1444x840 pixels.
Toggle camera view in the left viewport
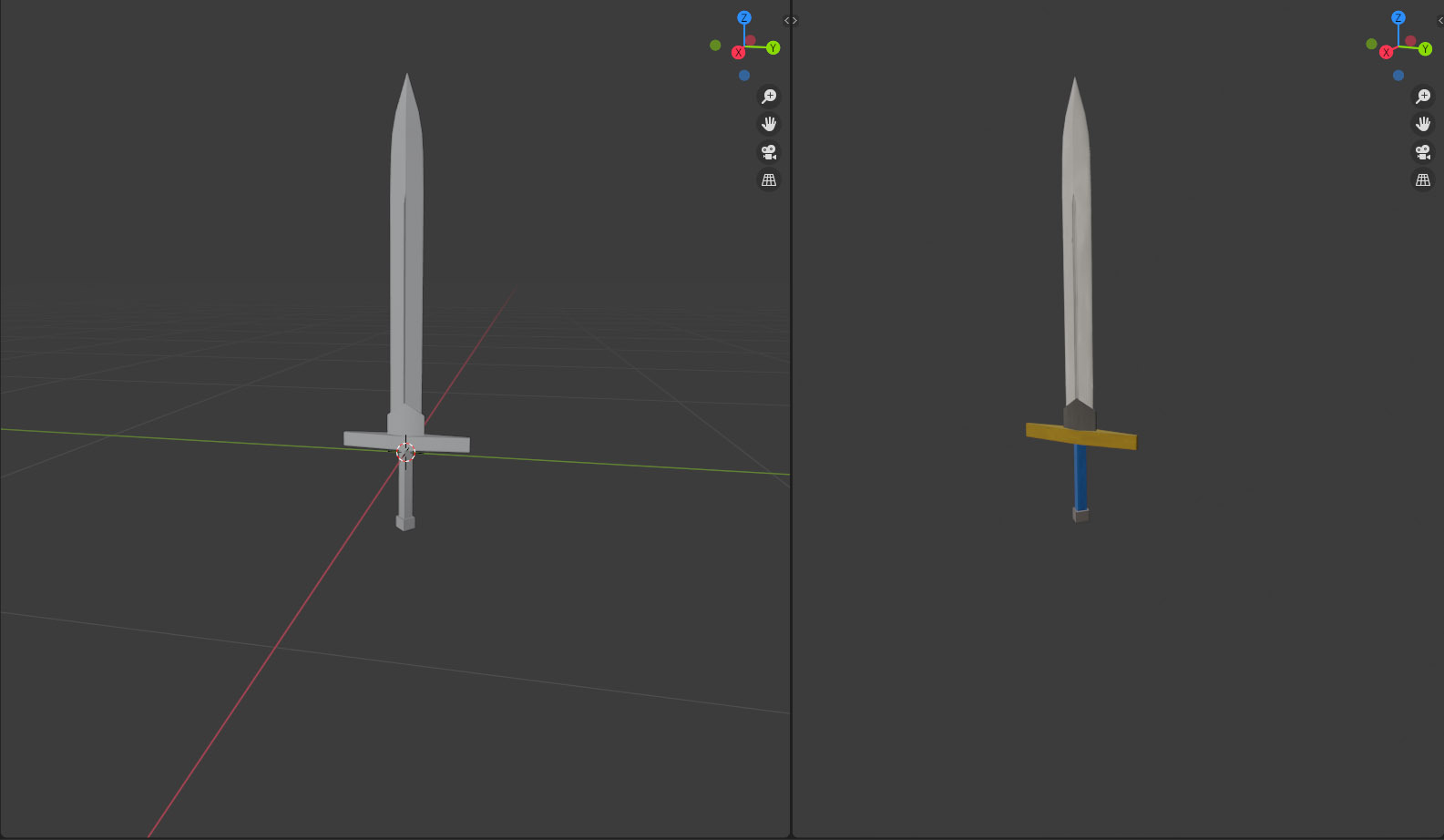769,152
